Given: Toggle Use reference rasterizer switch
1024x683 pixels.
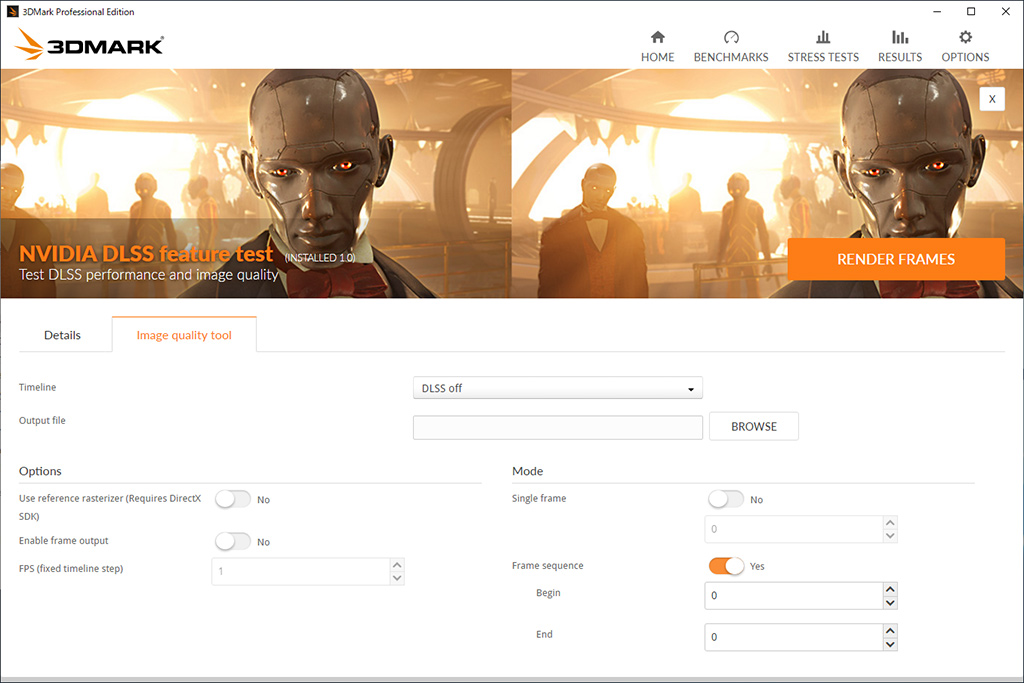Looking at the screenshot, I should (x=232, y=500).
